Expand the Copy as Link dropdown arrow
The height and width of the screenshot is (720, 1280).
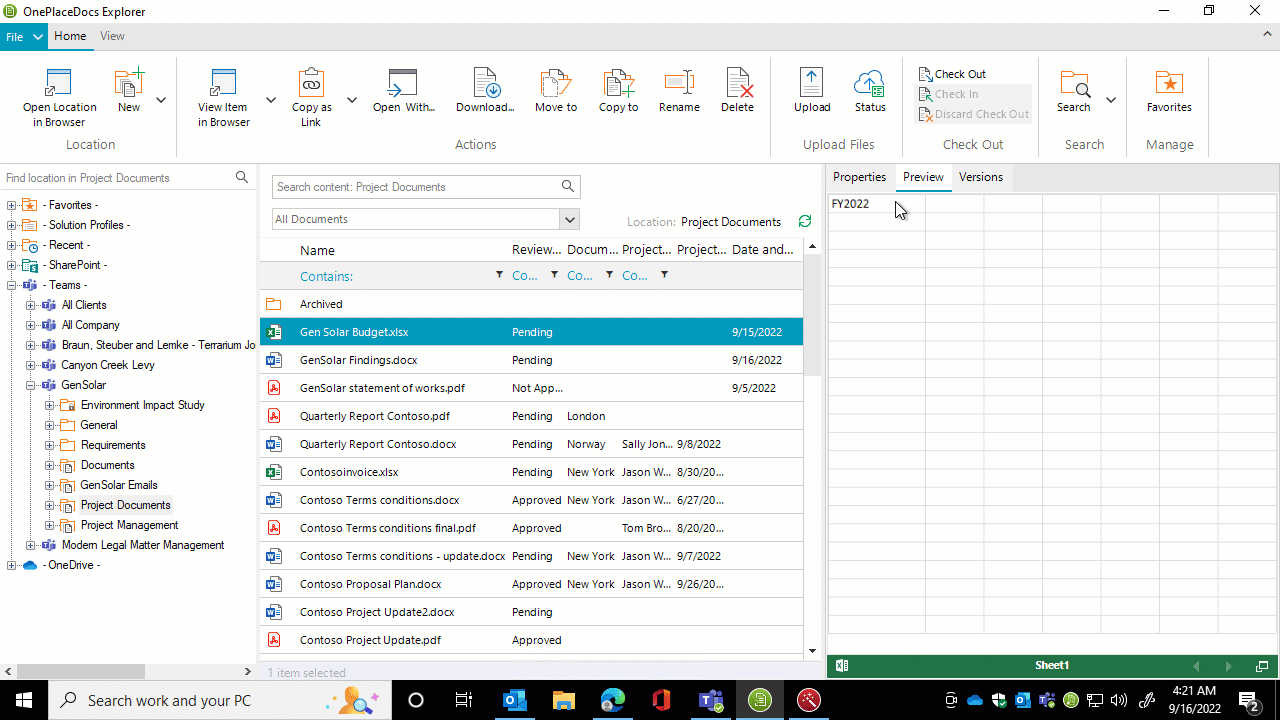[351, 100]
